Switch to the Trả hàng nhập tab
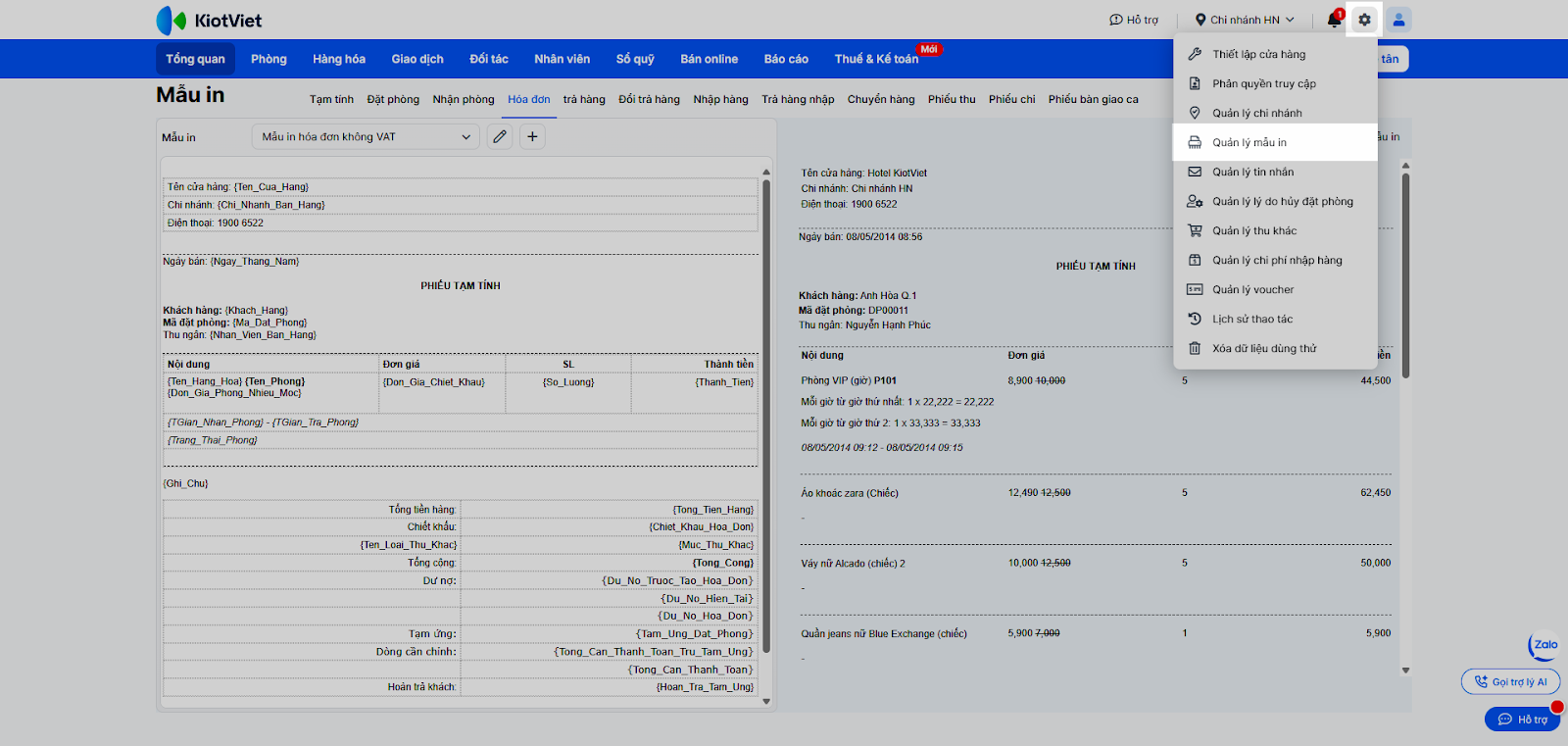Screen dimensions: 1568x746 pos(798,99)
